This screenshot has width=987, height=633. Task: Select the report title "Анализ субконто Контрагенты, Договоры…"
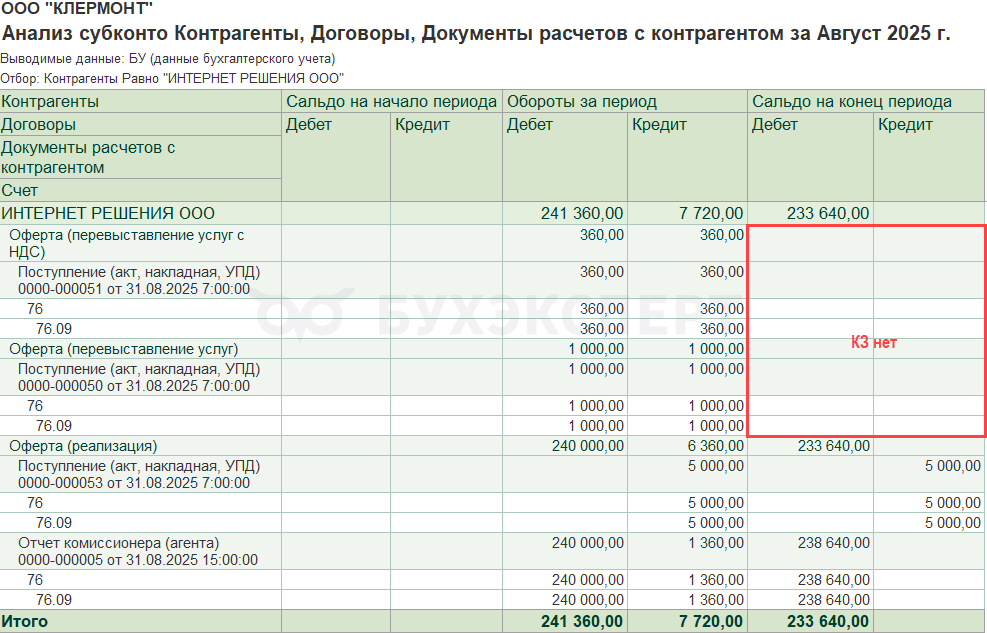476,33
